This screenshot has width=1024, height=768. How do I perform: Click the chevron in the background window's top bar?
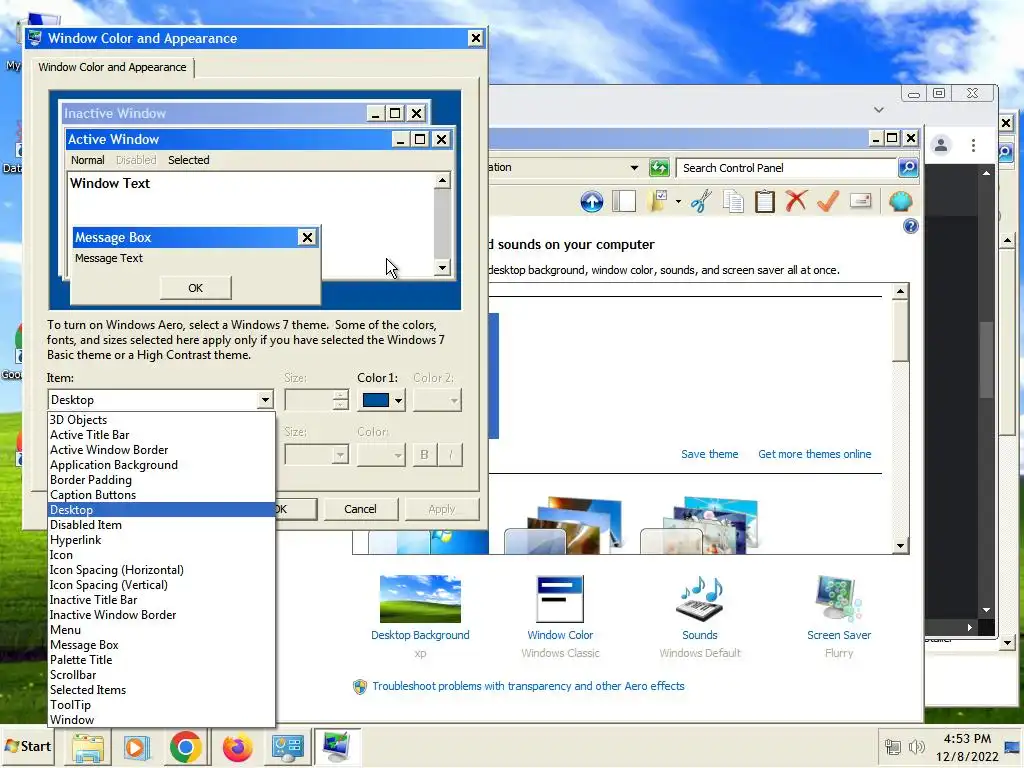point(878,110)
